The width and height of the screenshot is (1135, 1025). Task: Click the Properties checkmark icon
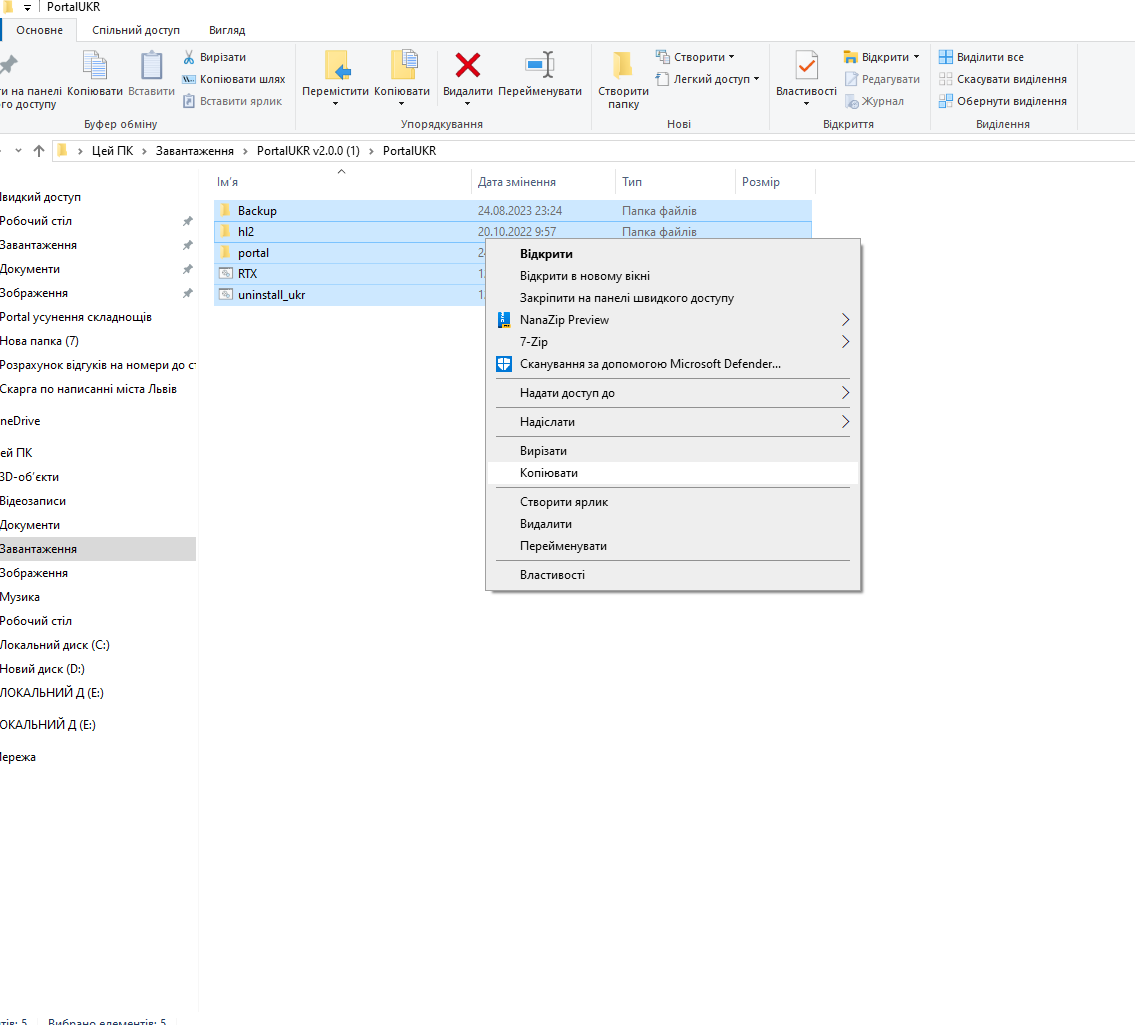coord(806,65)
